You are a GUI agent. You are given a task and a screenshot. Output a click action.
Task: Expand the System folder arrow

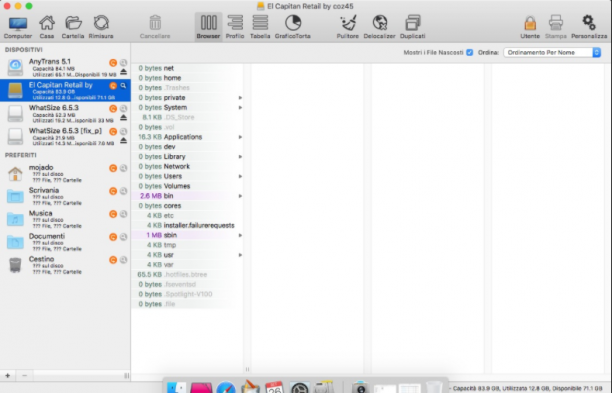click(x=240, y=107)
